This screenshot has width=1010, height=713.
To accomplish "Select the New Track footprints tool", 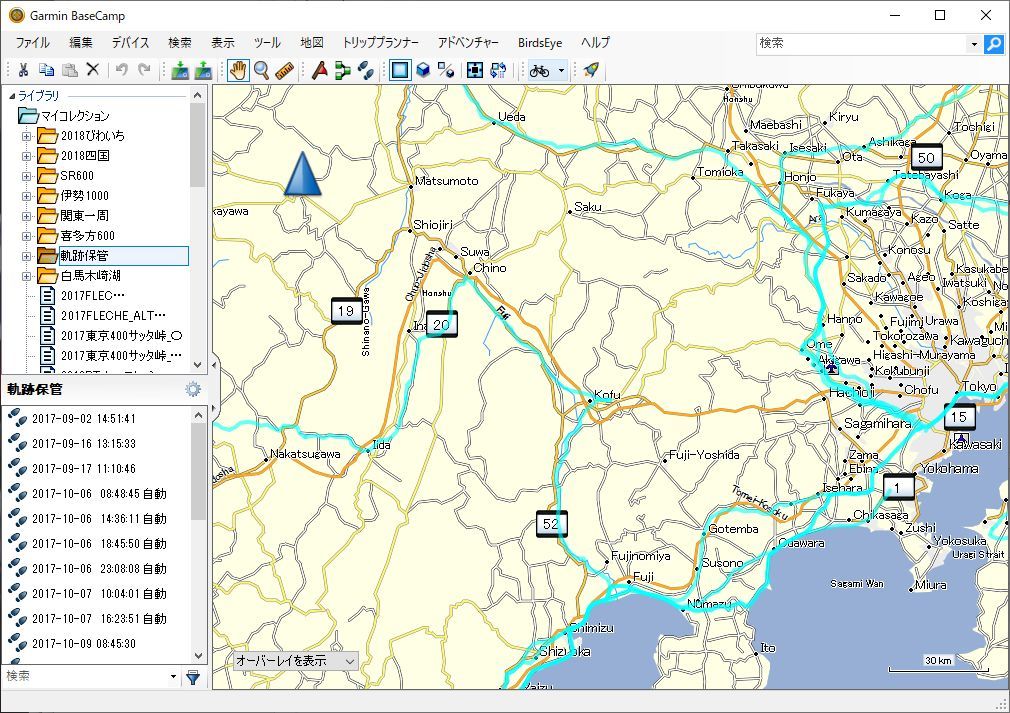I will (x=366, y=70).
